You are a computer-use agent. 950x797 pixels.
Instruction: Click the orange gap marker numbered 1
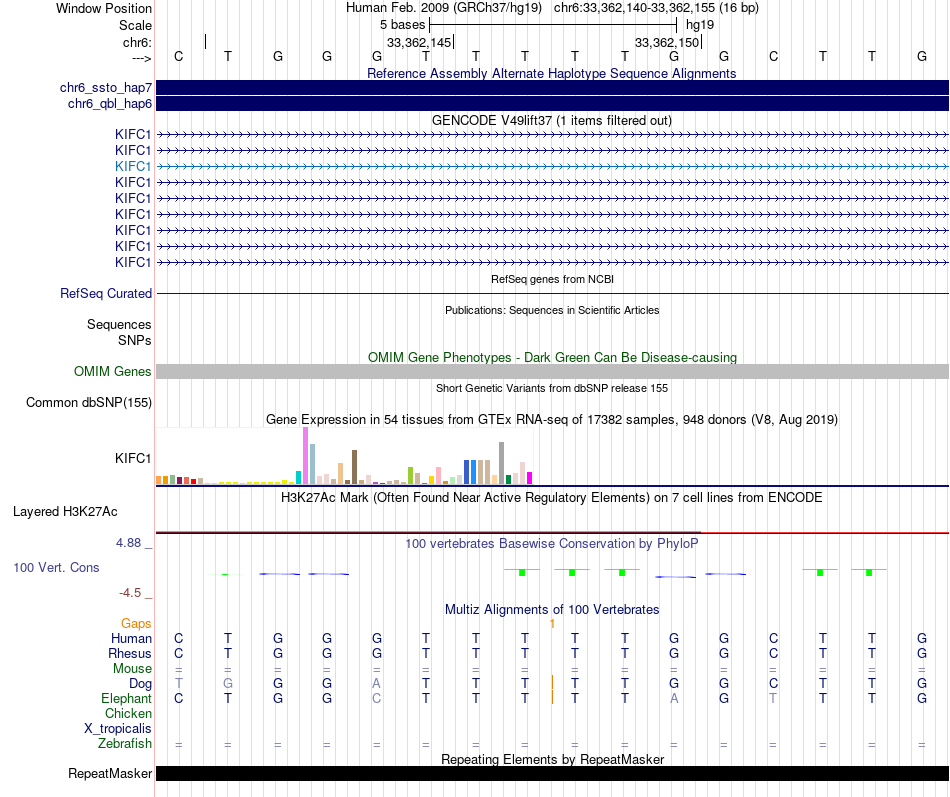pos(553,624)
